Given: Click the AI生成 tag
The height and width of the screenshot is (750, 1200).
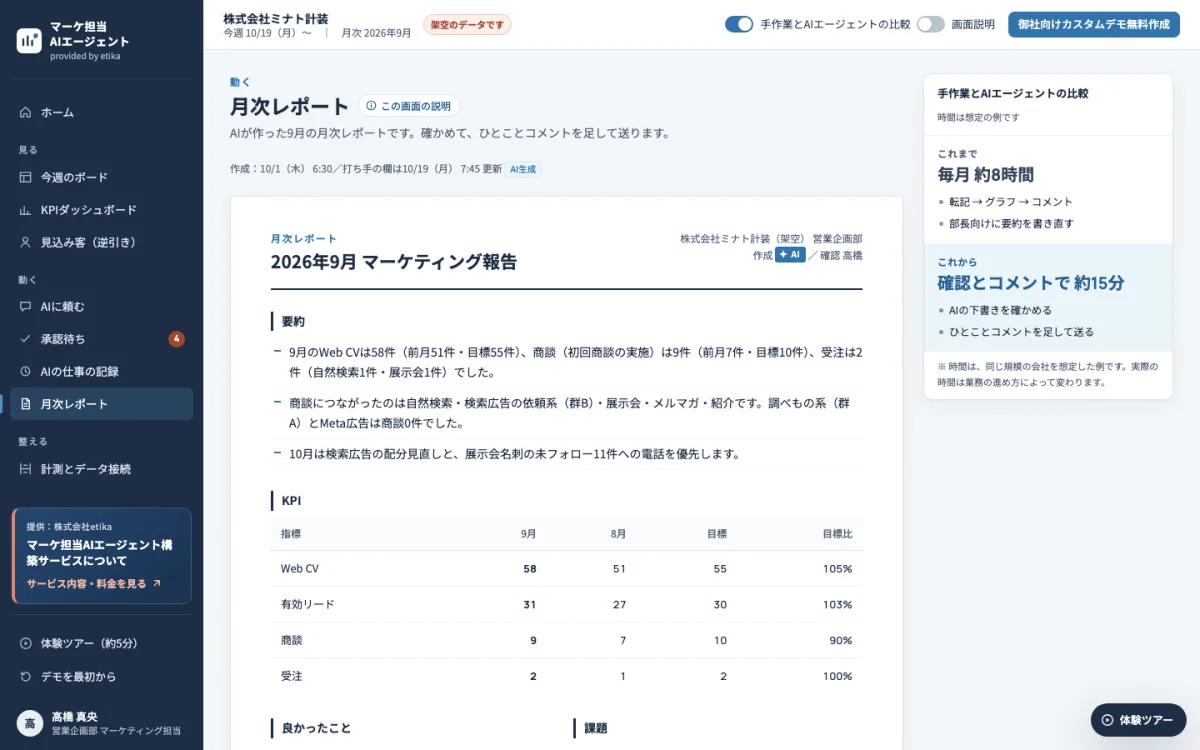Looking at the screenshot, I should point(524,170).
